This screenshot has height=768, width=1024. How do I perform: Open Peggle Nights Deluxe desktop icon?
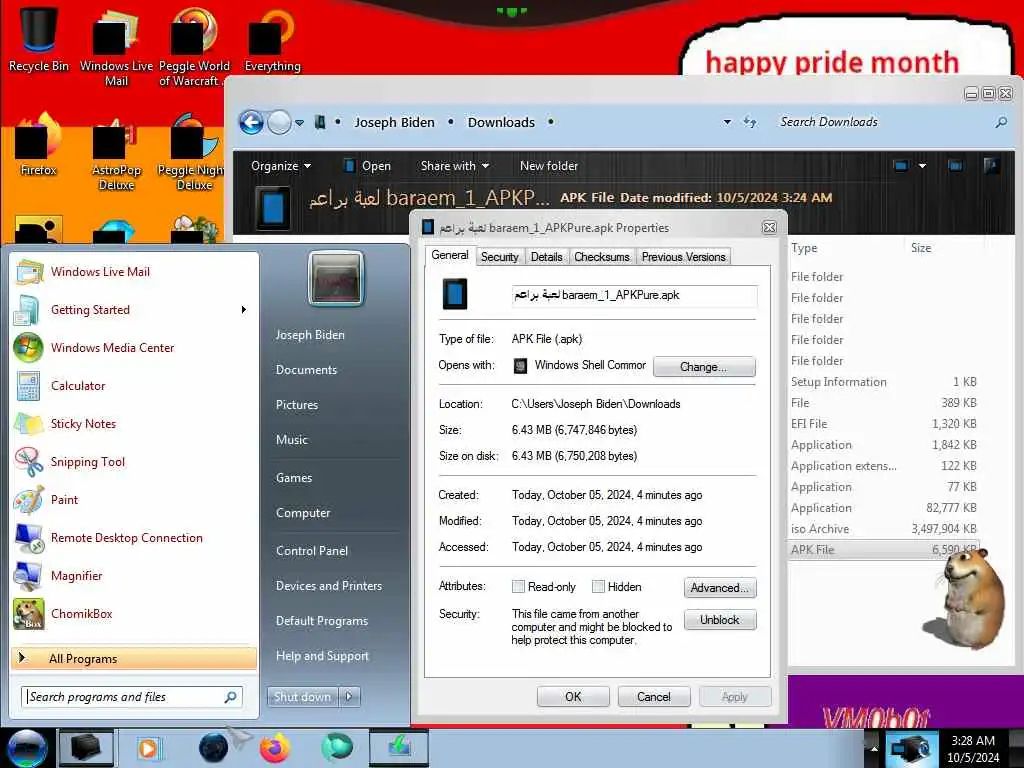click(191, 153)
